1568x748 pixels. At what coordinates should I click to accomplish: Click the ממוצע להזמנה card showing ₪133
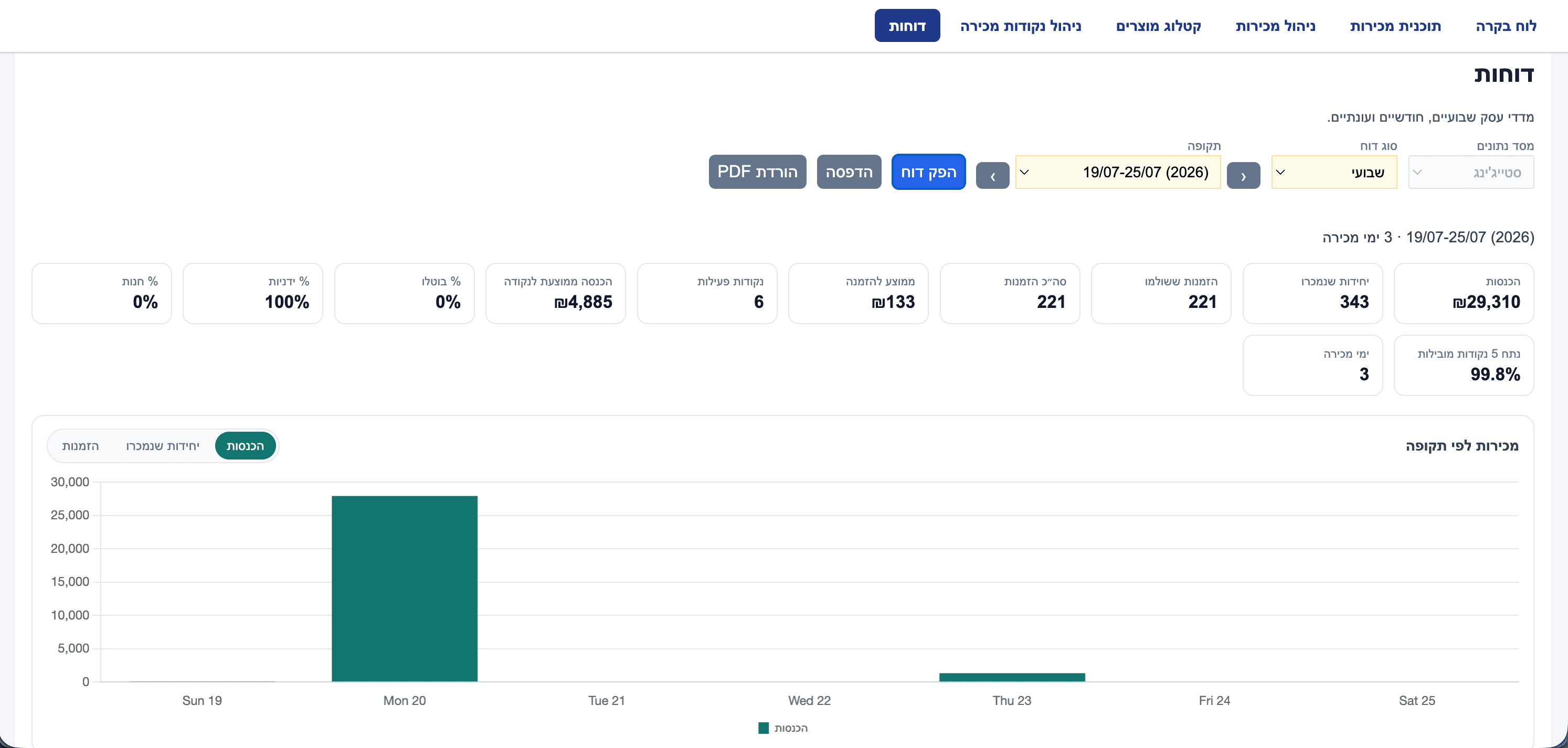859,293
